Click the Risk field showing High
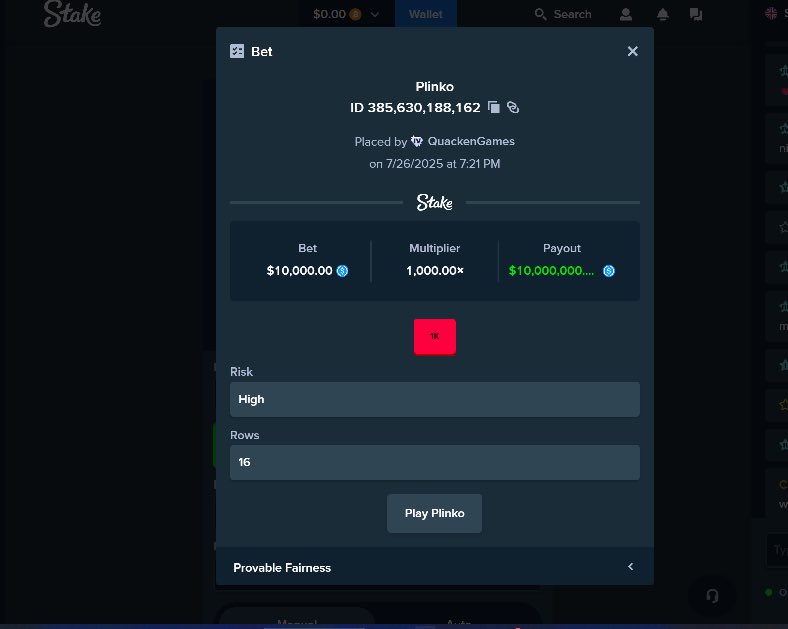The width and height of the screenshot is (788, 629). 435,399
